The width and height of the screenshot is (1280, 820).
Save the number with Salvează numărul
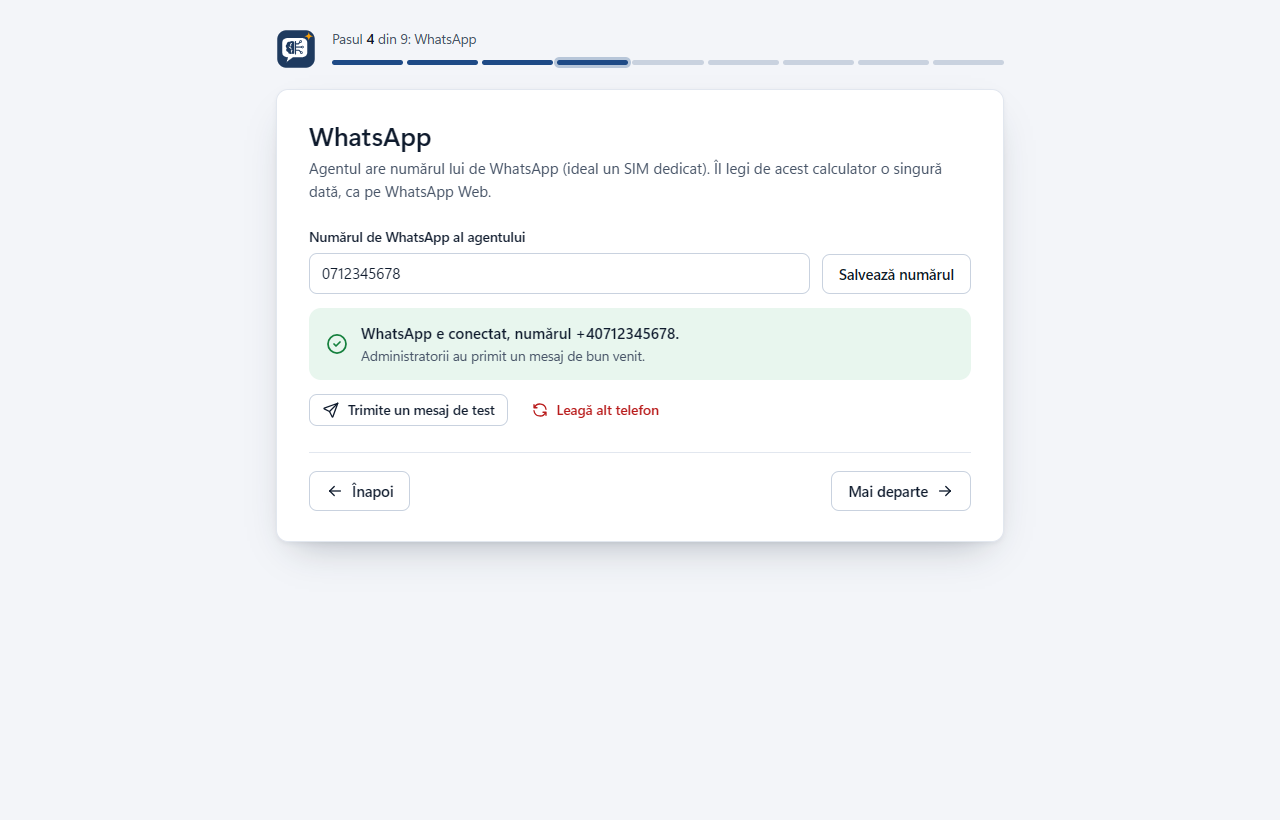[x=896, y=274]
